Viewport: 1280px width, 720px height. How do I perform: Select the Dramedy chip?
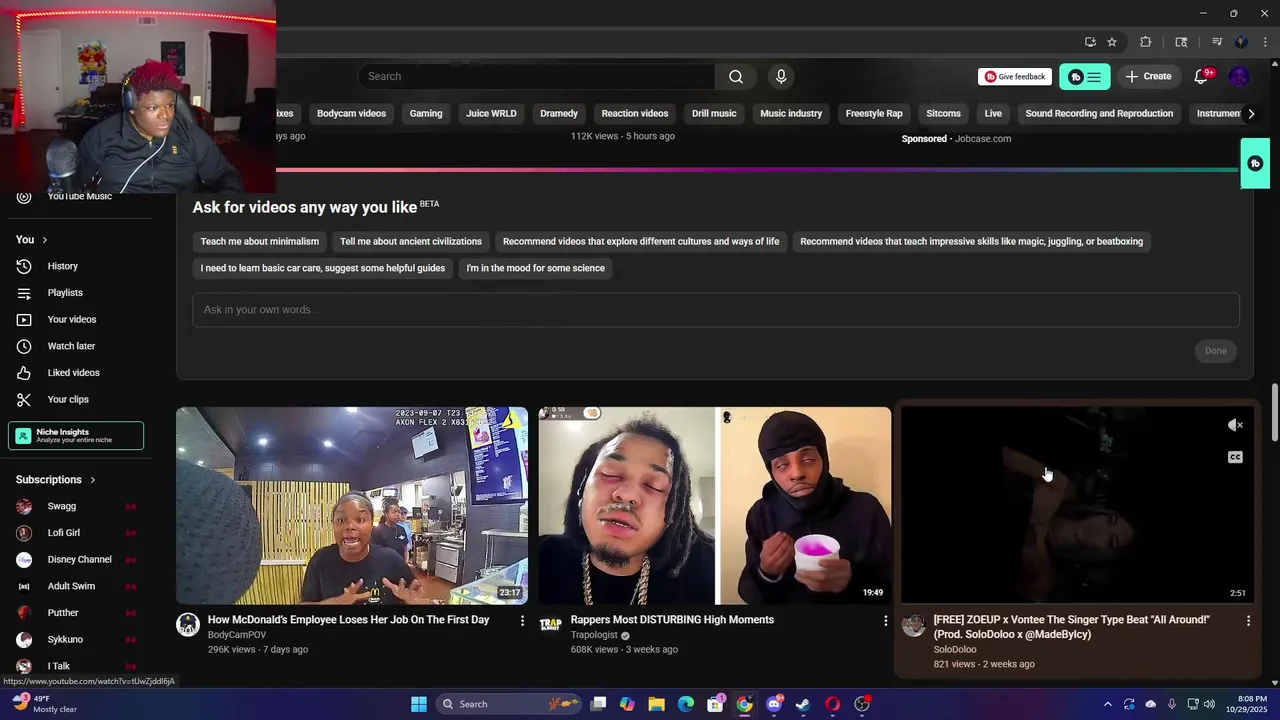559,114
